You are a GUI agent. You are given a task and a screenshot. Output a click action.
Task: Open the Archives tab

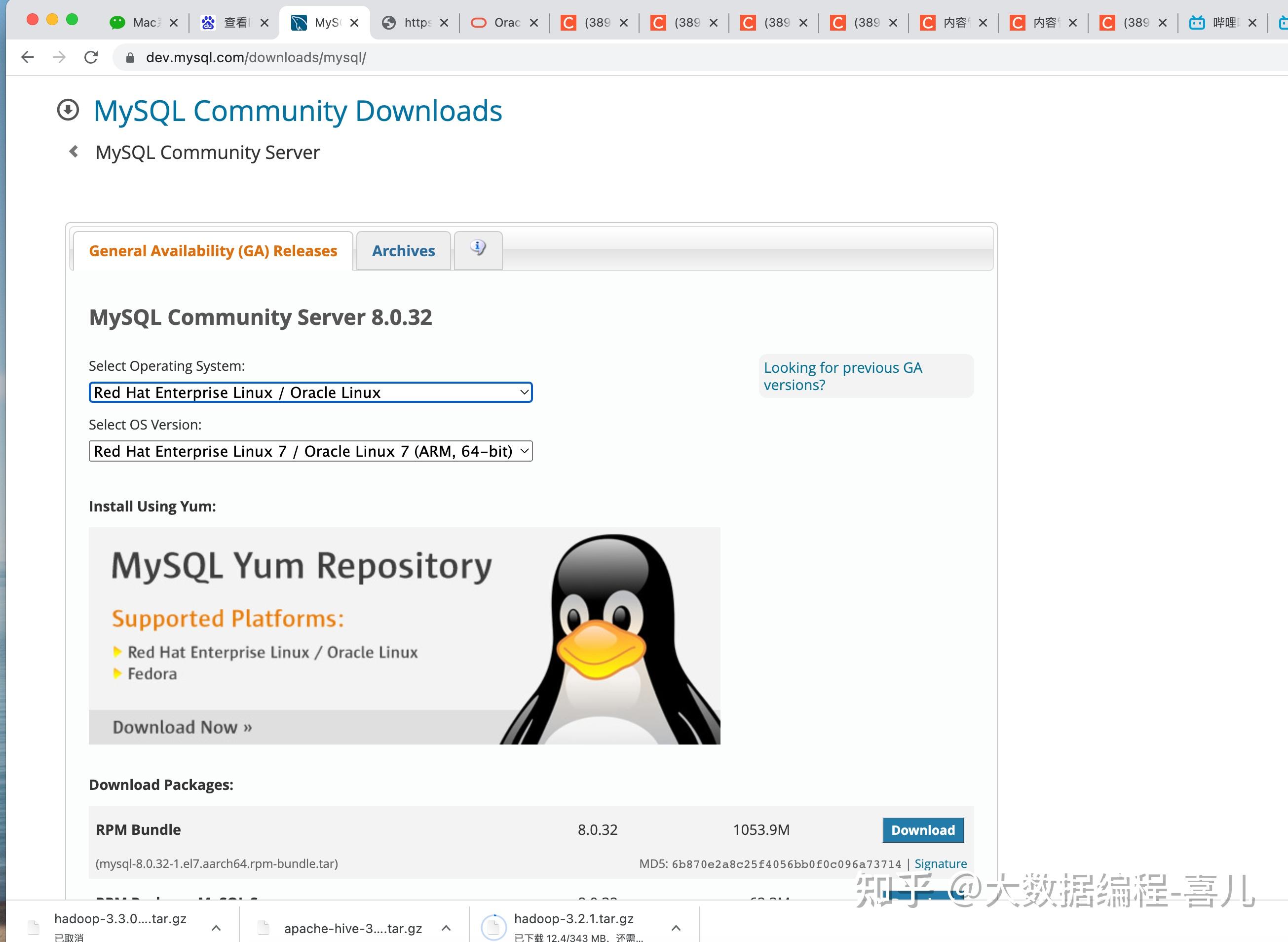[404, 251]
